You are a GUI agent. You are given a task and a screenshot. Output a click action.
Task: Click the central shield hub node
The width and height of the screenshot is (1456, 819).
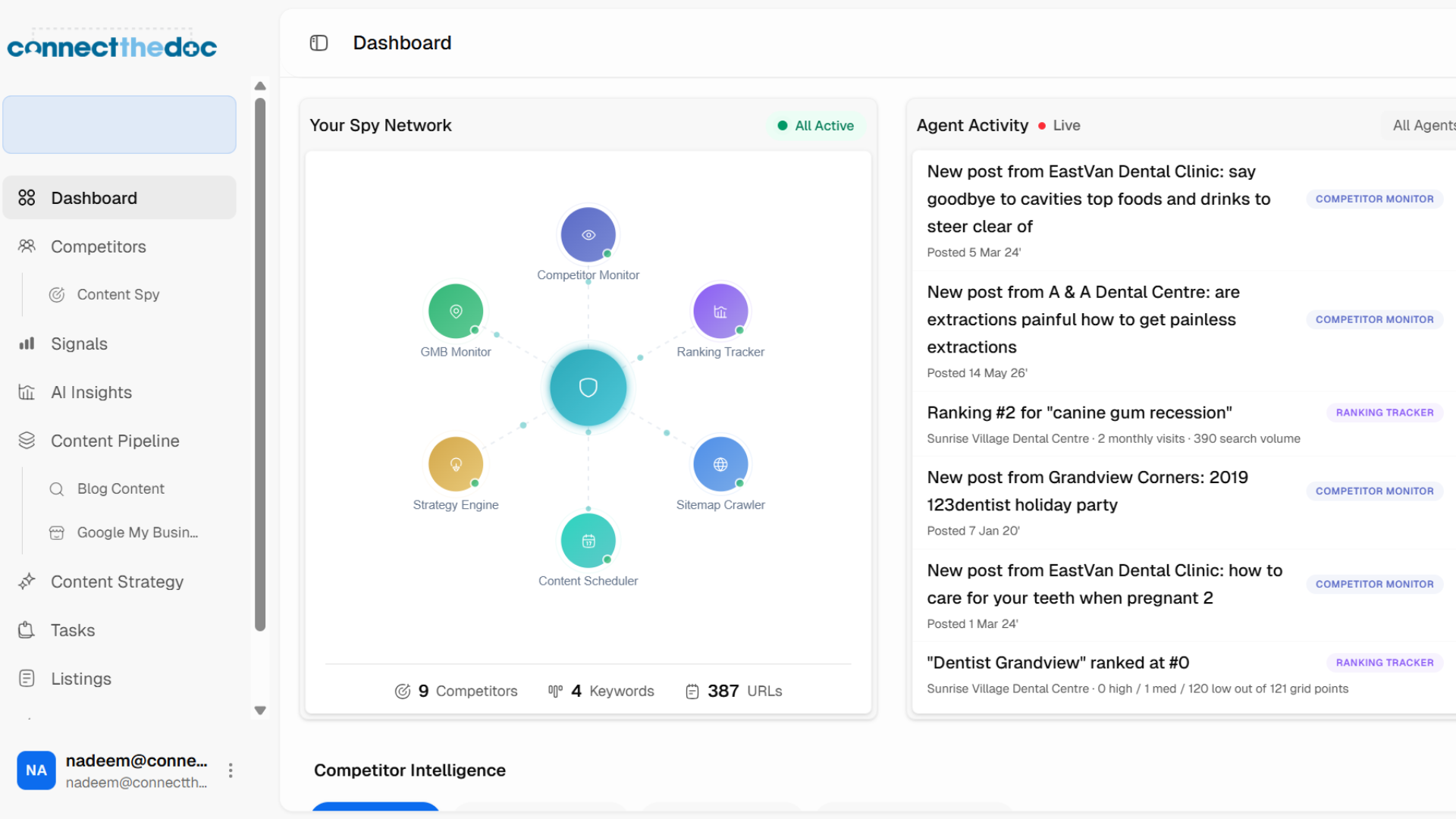click(x=588, y=388)
